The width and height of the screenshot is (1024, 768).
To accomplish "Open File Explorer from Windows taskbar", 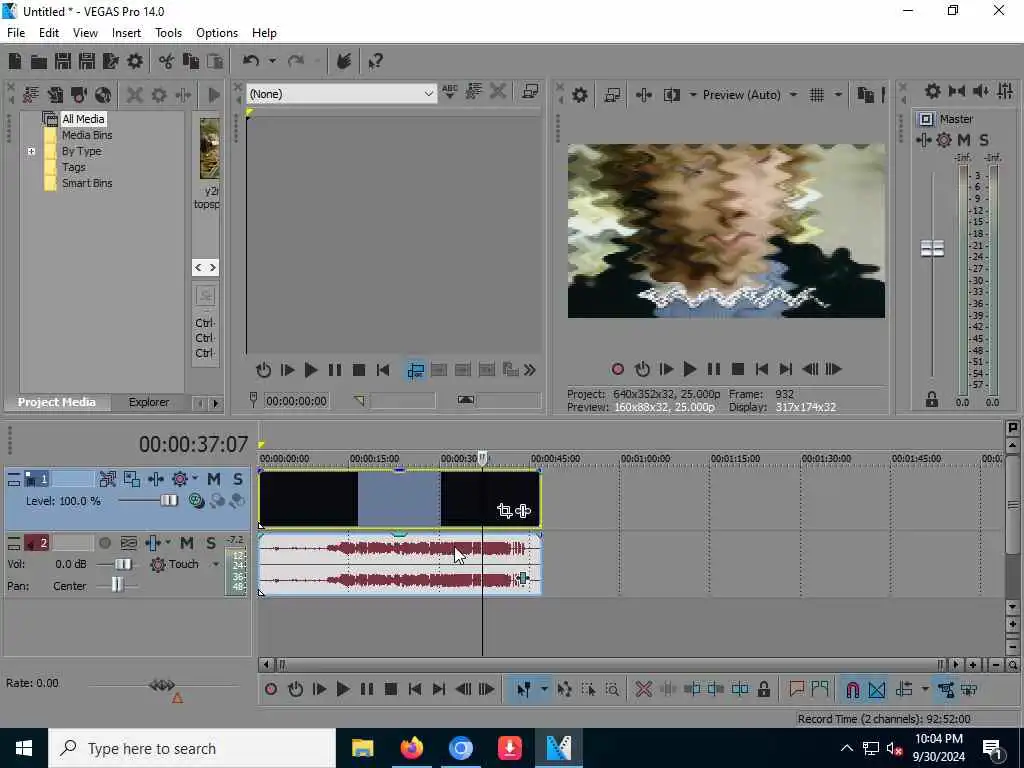I will tap(362, 748).
